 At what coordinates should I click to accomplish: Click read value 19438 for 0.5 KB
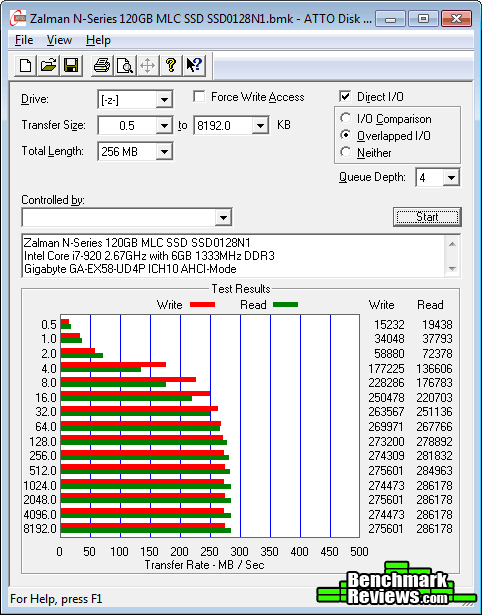pyautogui.click(x=437, y=324)
